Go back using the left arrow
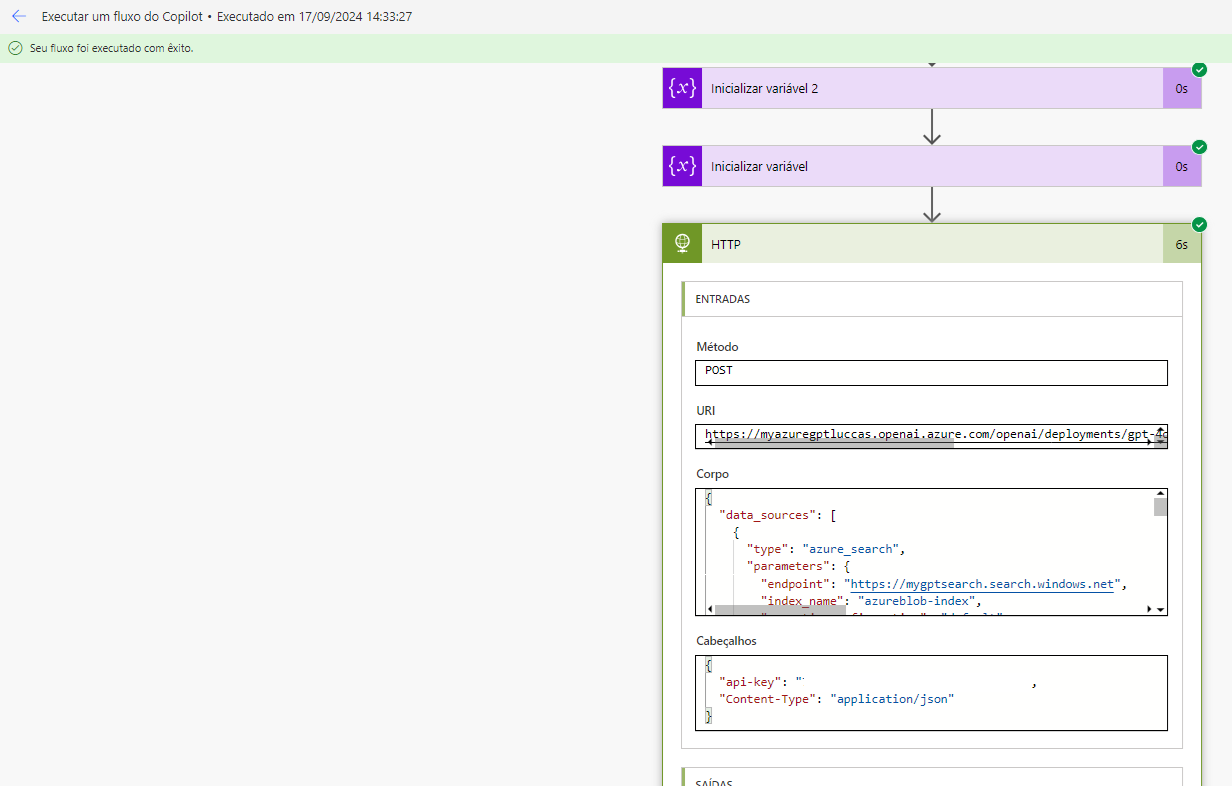The width and height of the screenshot is (1232, 788). tap(18, 16)
